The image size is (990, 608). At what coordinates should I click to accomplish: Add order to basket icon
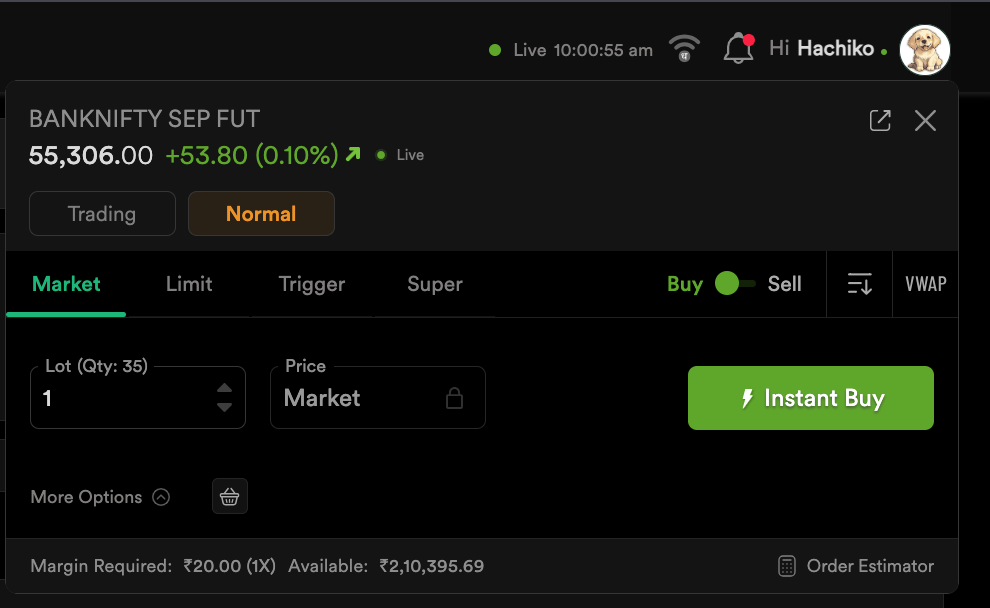230,496
